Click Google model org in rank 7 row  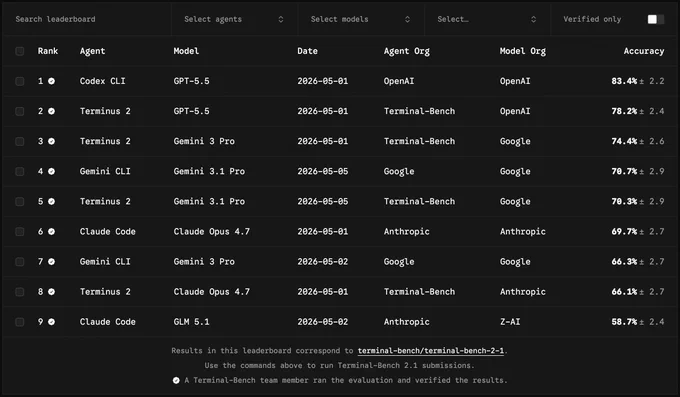(515, 262)
